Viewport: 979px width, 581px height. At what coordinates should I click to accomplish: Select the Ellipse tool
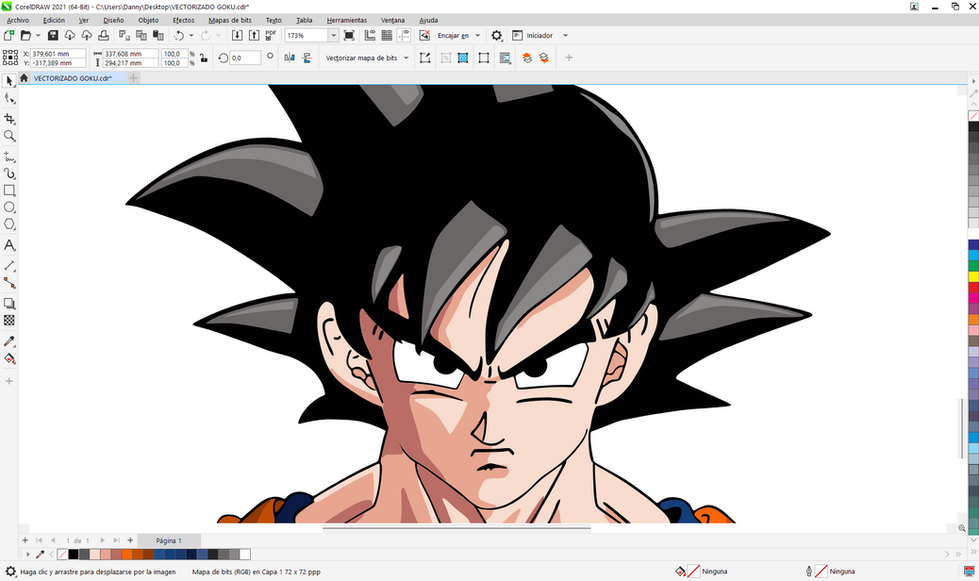click(9, 207)
